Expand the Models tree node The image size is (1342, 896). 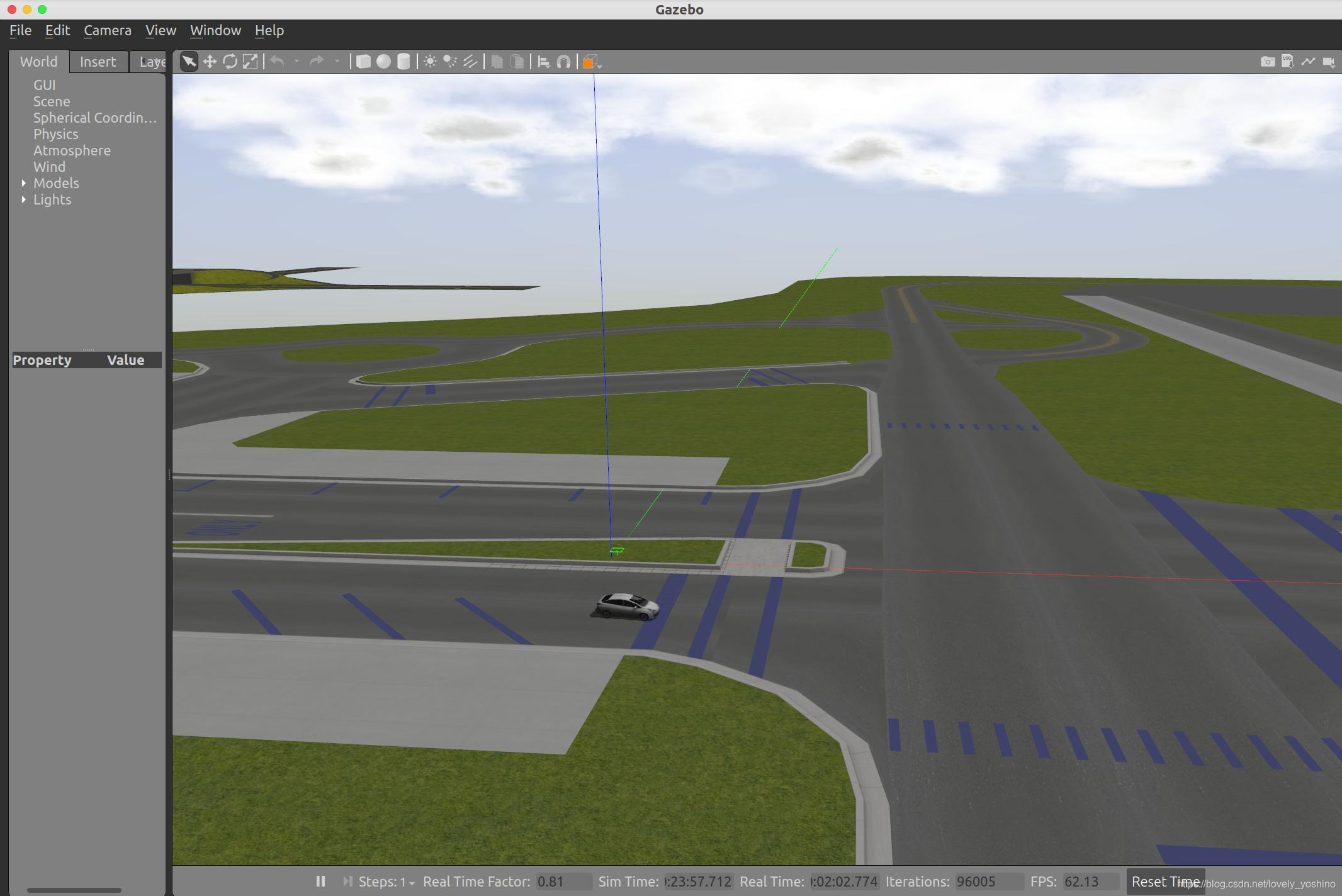[24, 183]
